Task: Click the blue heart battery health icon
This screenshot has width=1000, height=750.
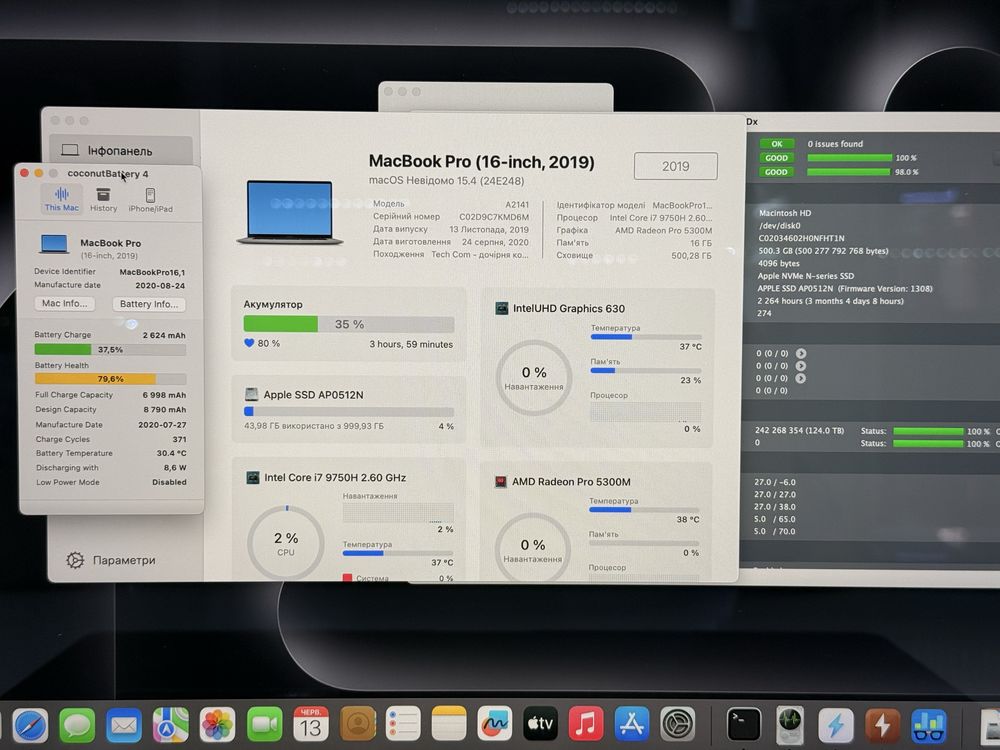Action: 249,343
